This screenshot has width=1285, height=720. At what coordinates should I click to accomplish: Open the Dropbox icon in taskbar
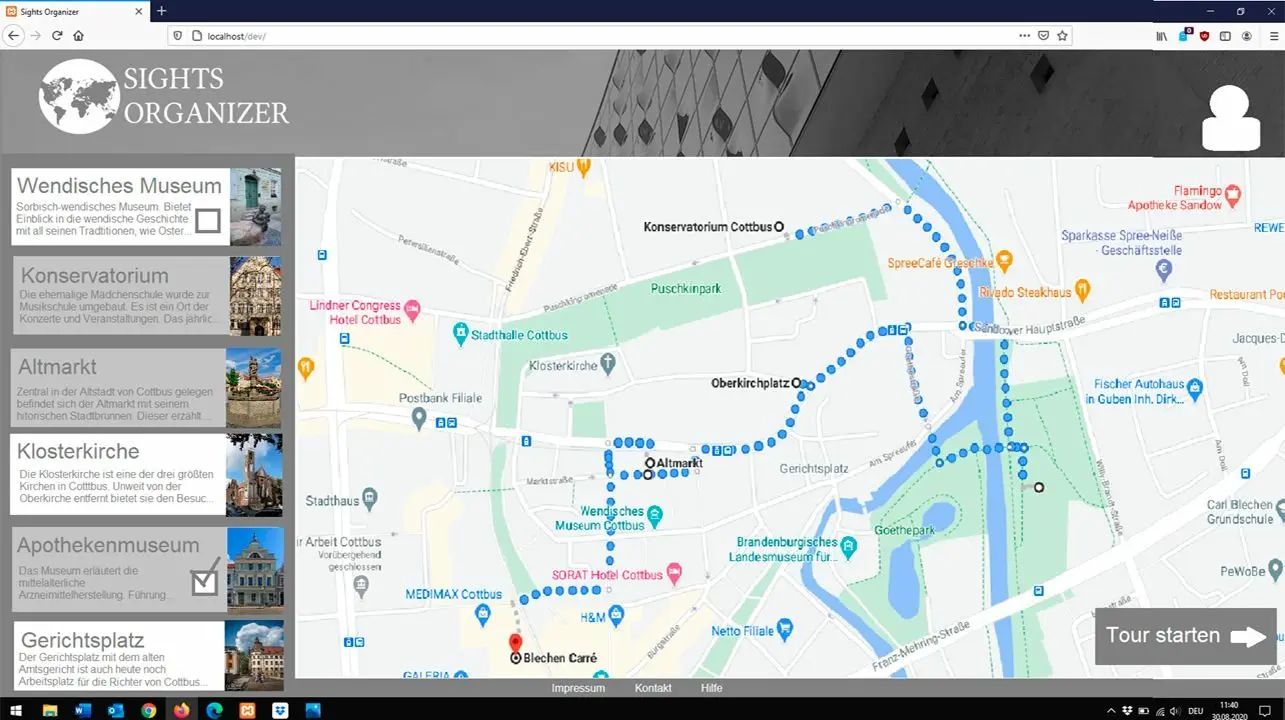pyautogui.click(x=280, y=710)
